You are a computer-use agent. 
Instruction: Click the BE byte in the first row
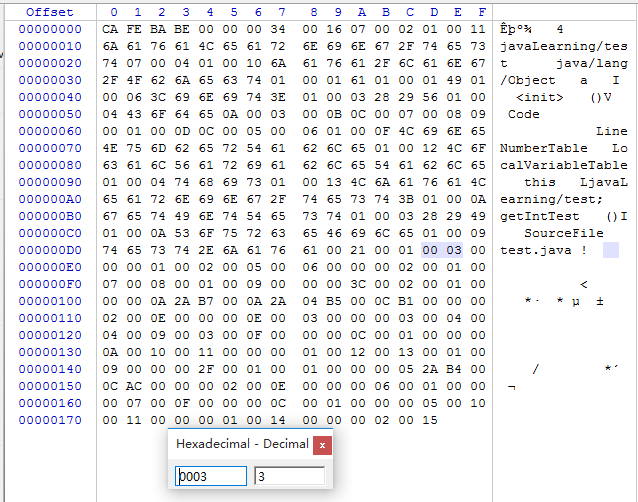pos(182,29)
